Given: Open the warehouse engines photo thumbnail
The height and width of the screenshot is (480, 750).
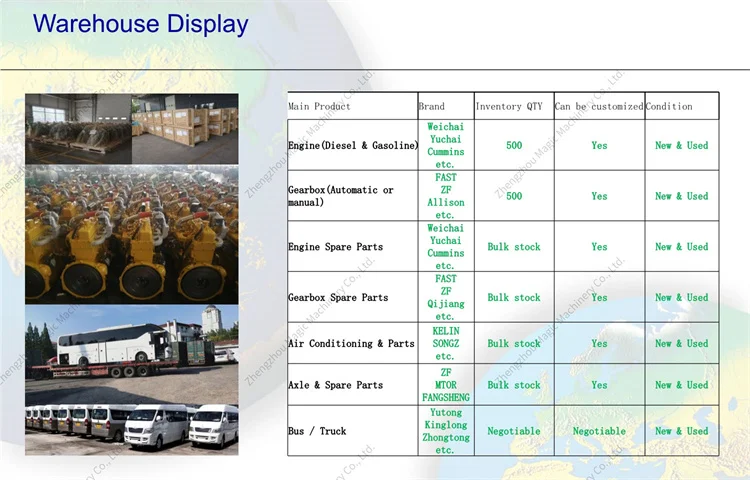Looking at the screenshot, I should pos(77,128).
